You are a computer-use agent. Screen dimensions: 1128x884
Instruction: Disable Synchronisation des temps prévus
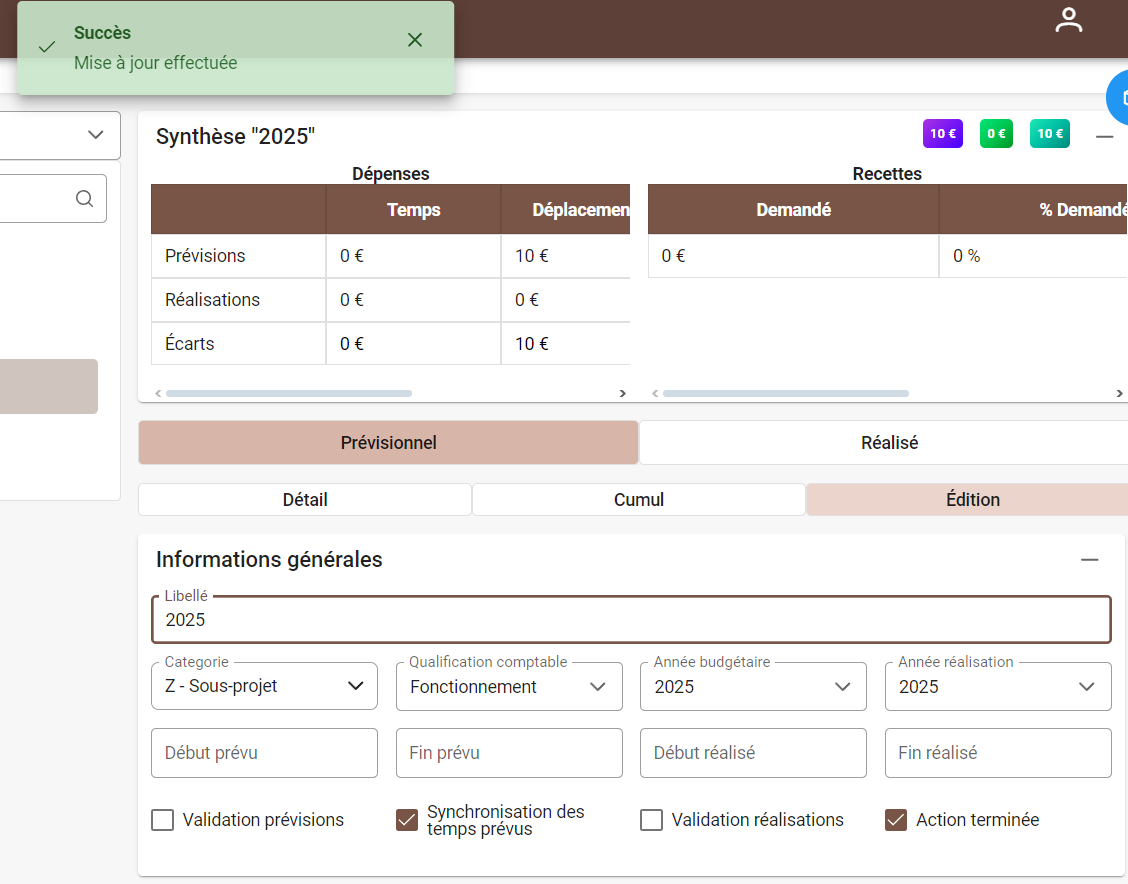coord(406,819)
